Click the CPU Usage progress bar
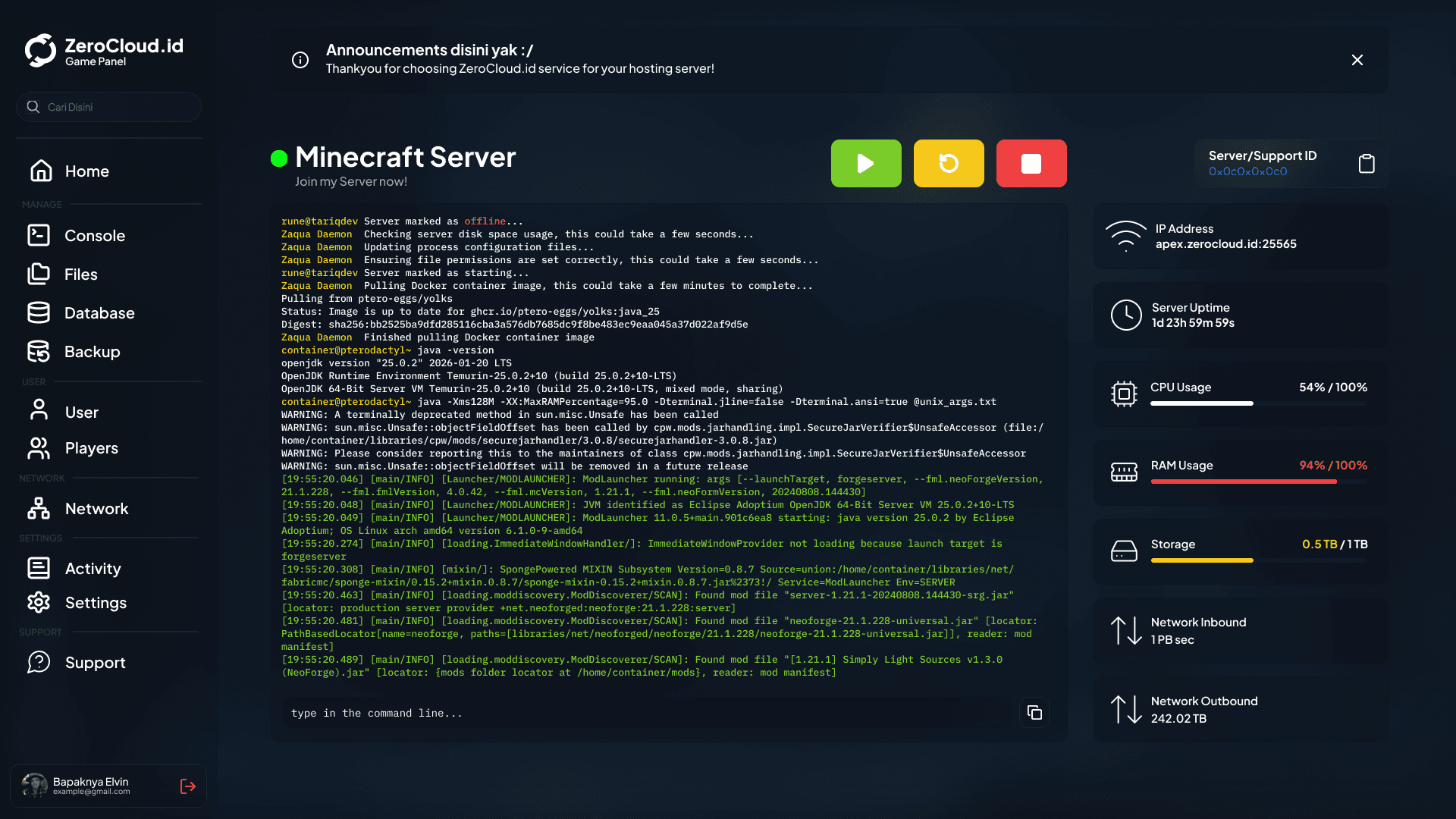 tap(1259, 403)
